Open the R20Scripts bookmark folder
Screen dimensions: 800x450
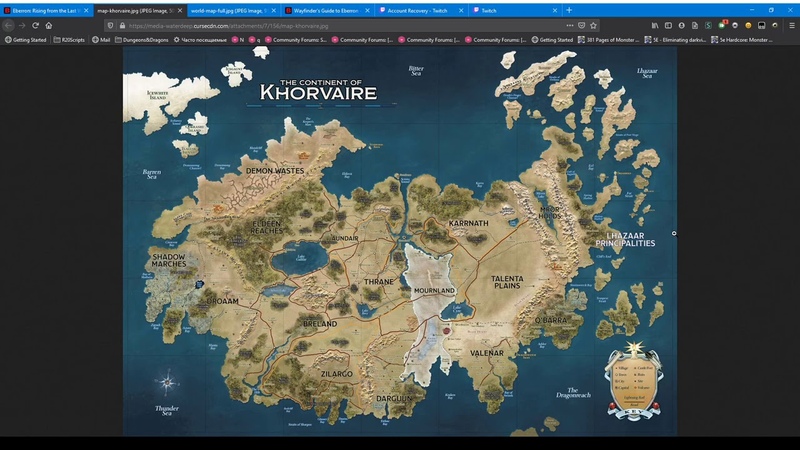69,39
